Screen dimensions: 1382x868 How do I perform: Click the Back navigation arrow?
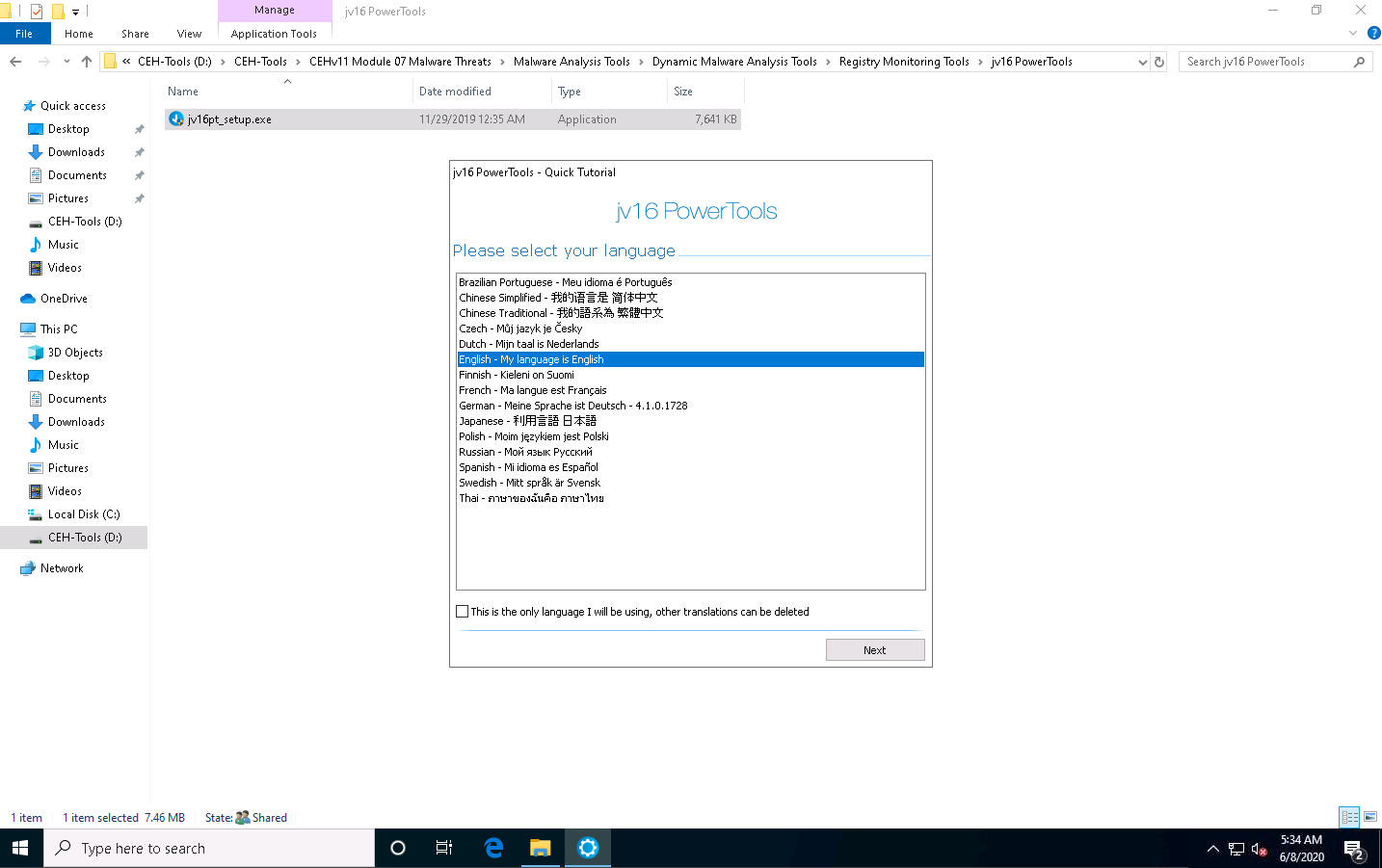tap(15, 62)
